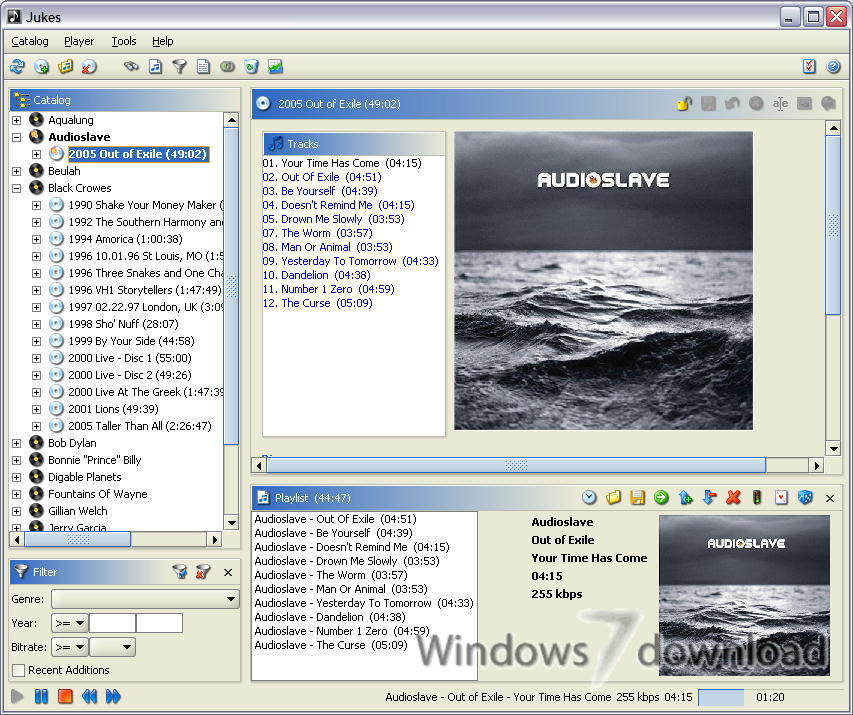Viewport: 853px width, 715px height.
Task: Select '2001 Lions (49:39)' in catalog
Action: [113, 409]
